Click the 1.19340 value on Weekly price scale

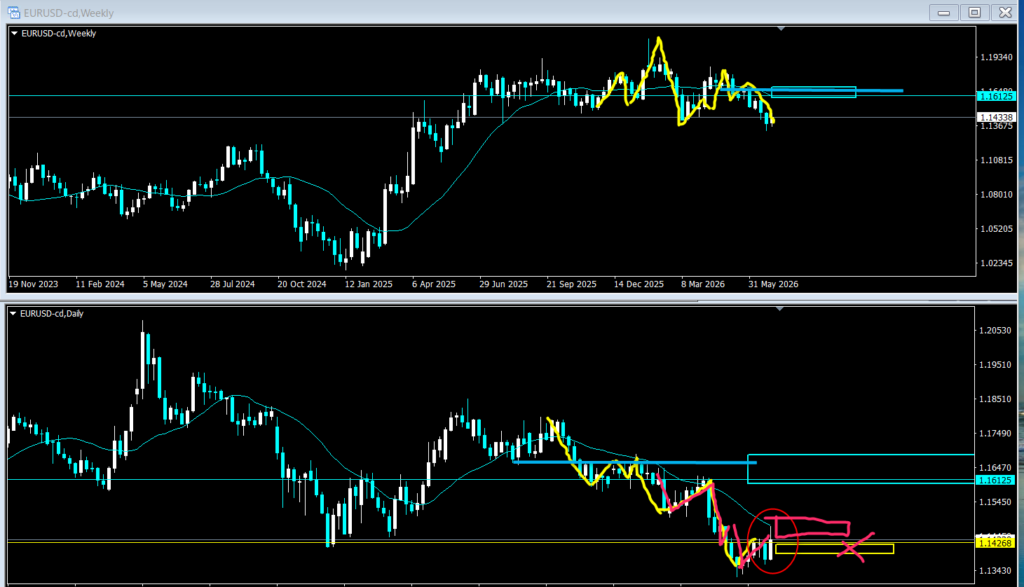pyautogui.click(x=997, y=57)
